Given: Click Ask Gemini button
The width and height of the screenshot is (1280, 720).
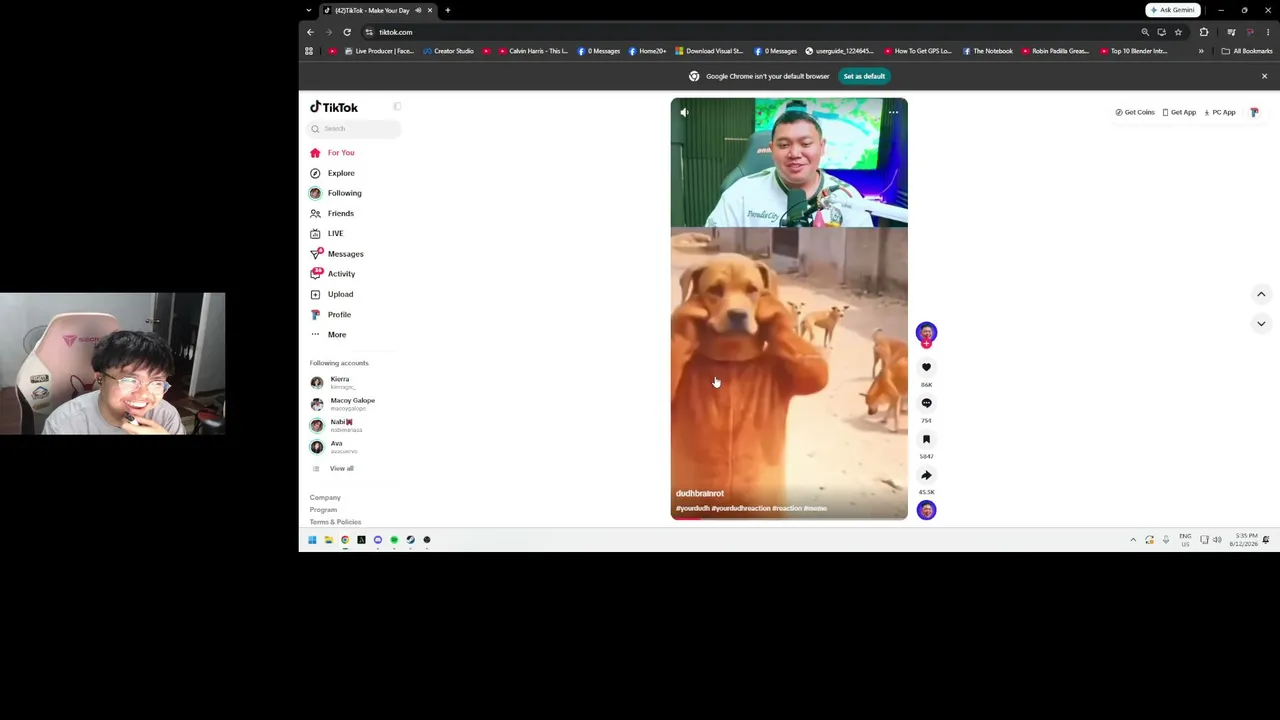Looking at the screenshot, I should (x=1173, y=10).
